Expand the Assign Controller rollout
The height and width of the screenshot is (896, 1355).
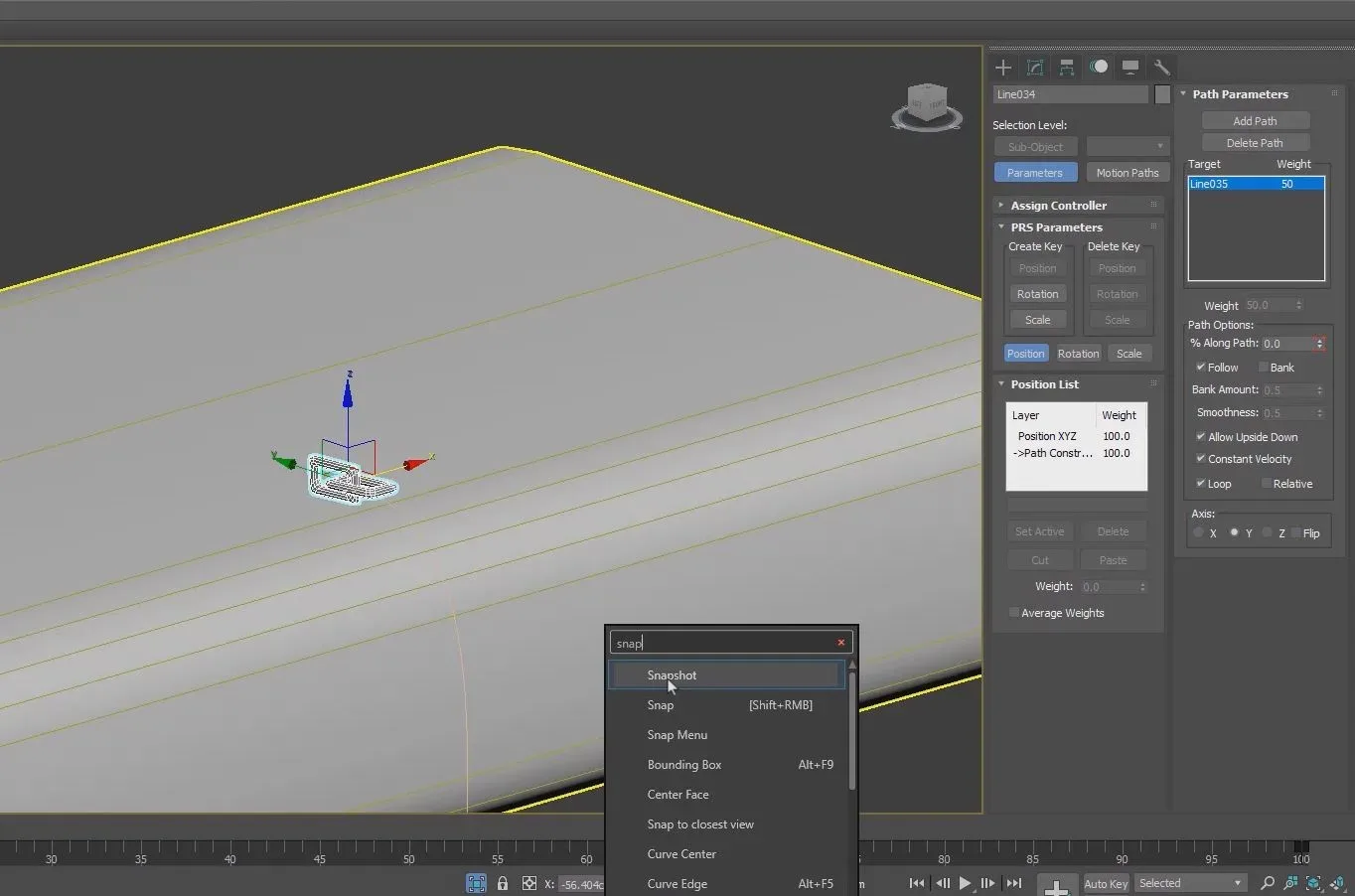click(x=1058, y=206)
